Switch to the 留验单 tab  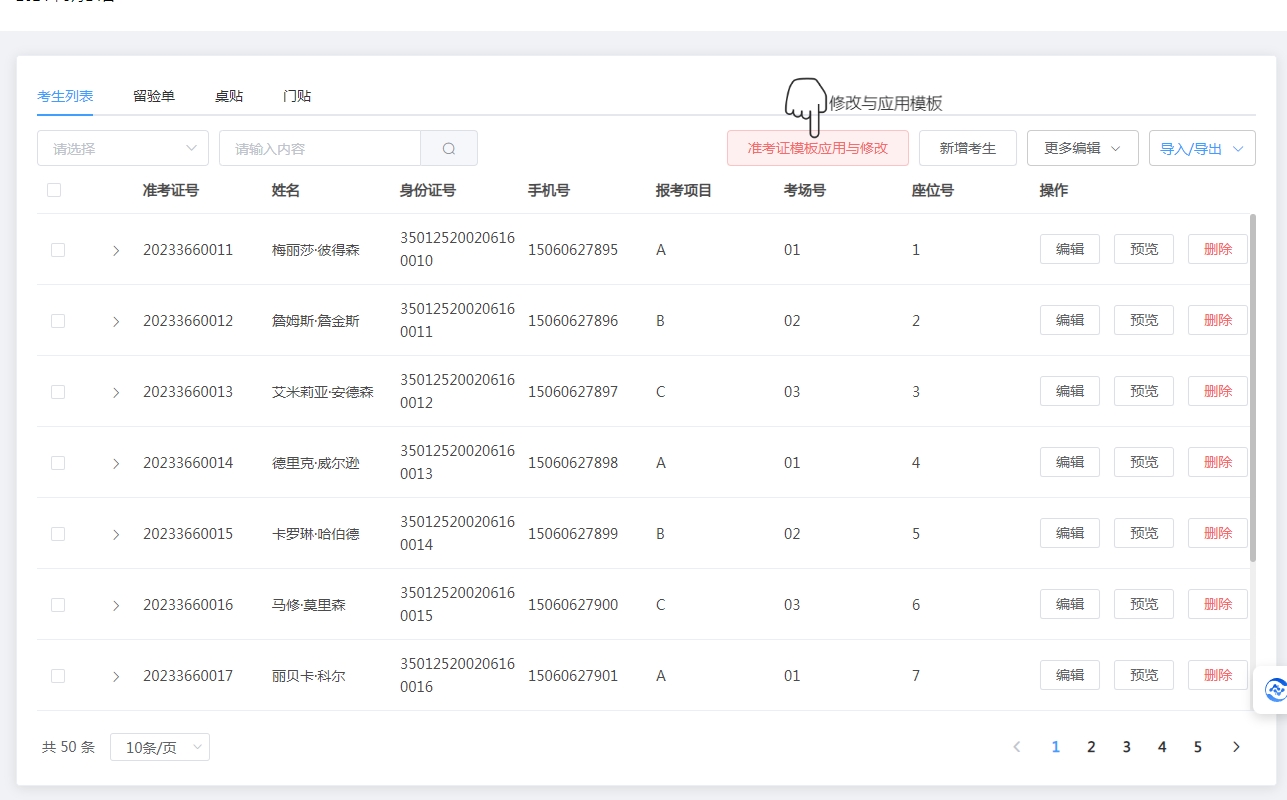pyautogui.click(x=154, y=96)
